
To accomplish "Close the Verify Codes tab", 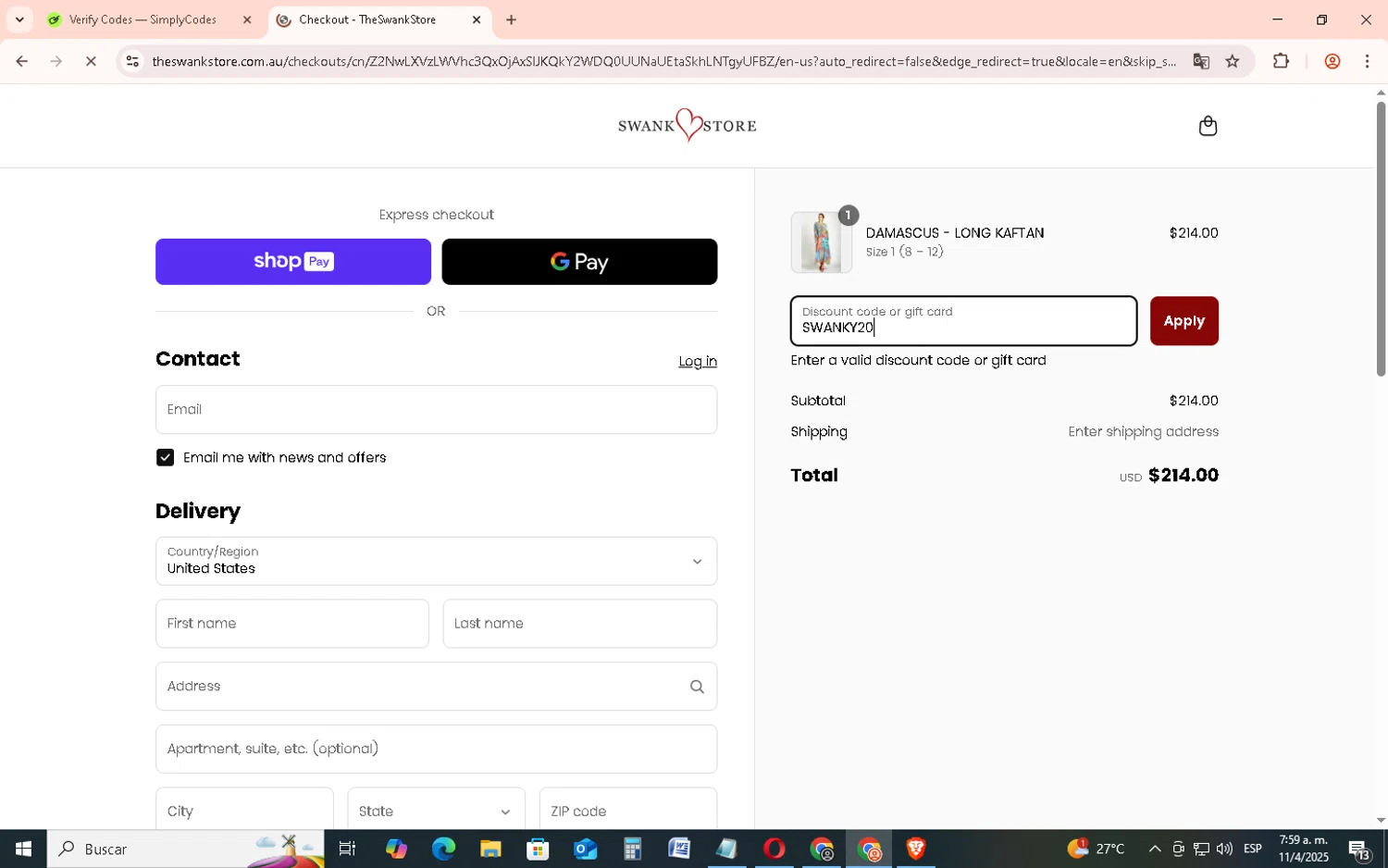I will click(x=247, y=19).
